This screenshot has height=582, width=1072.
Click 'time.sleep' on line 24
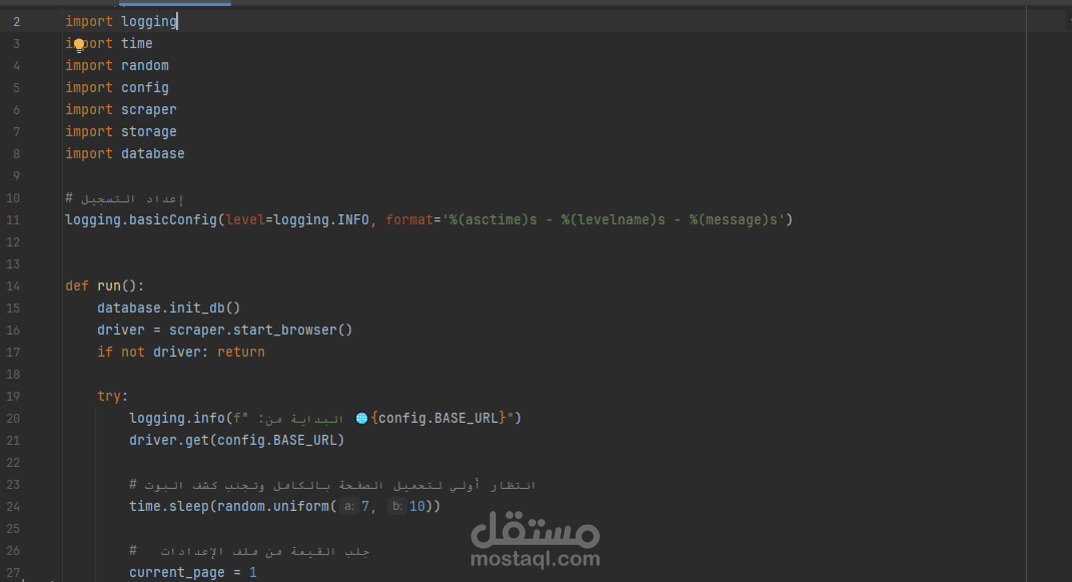tap(169, 506)
